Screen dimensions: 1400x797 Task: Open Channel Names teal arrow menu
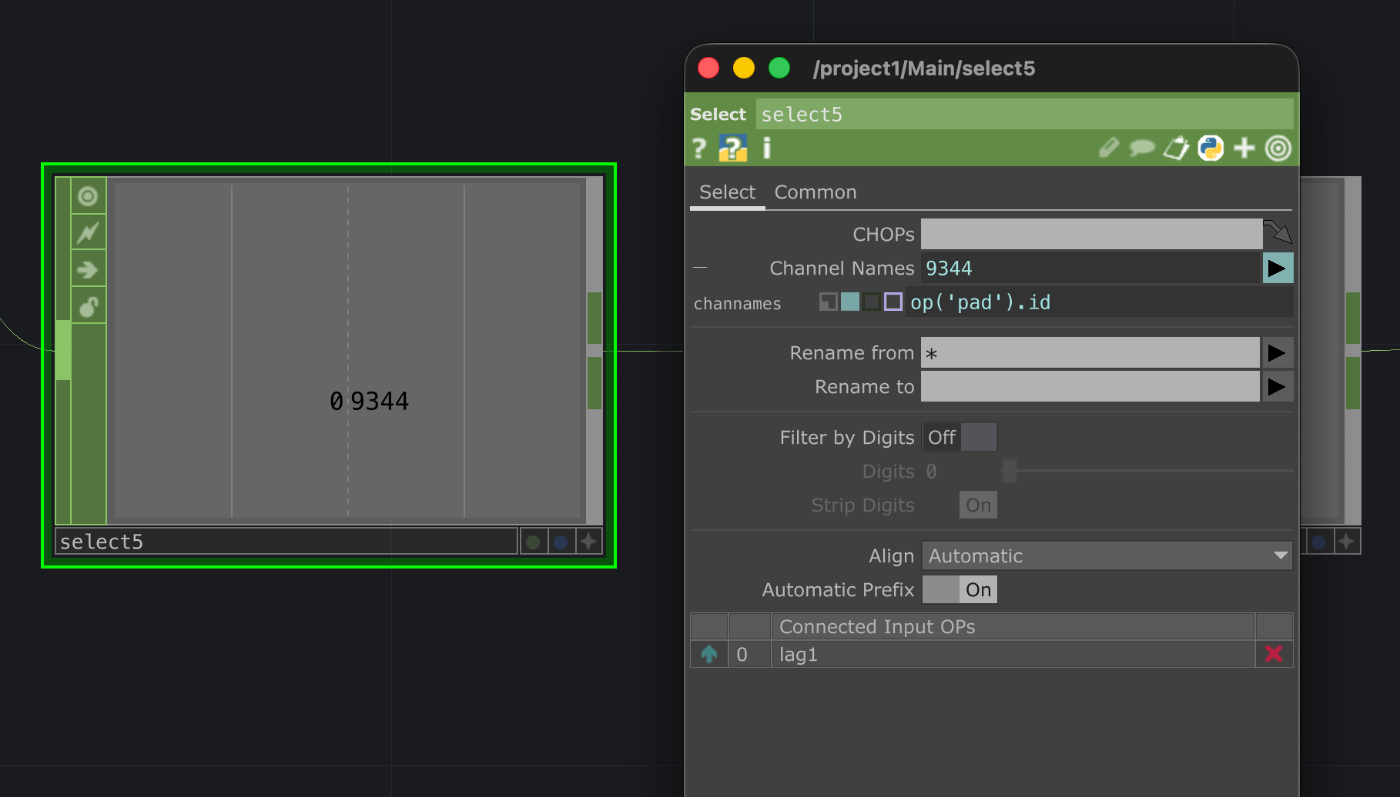pyautogui.click(x=1278, y=268)
